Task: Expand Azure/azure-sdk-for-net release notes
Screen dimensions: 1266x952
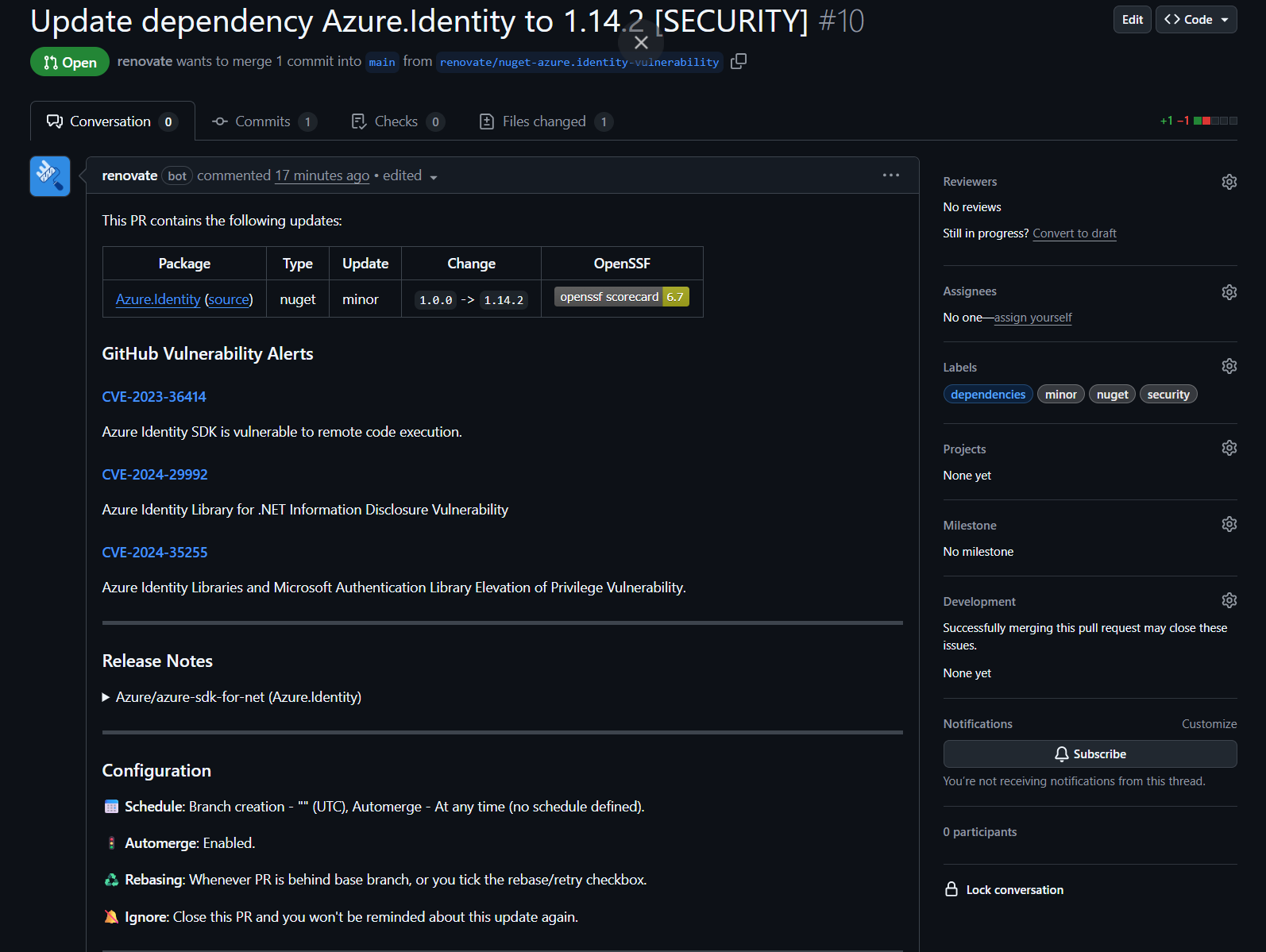Action: pos(232,697)
